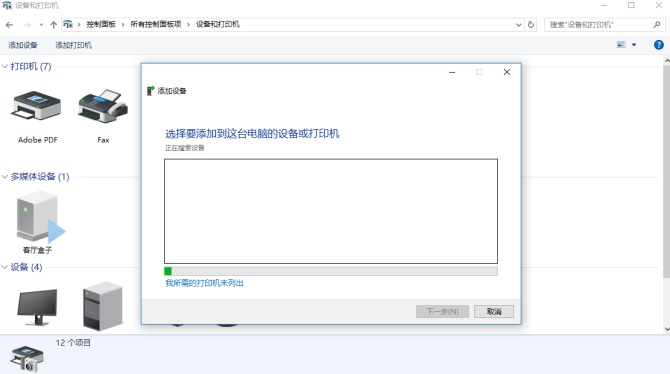Go forward with the forward arrow
This screenshot has height=374, width=670.
coord(27,25)
